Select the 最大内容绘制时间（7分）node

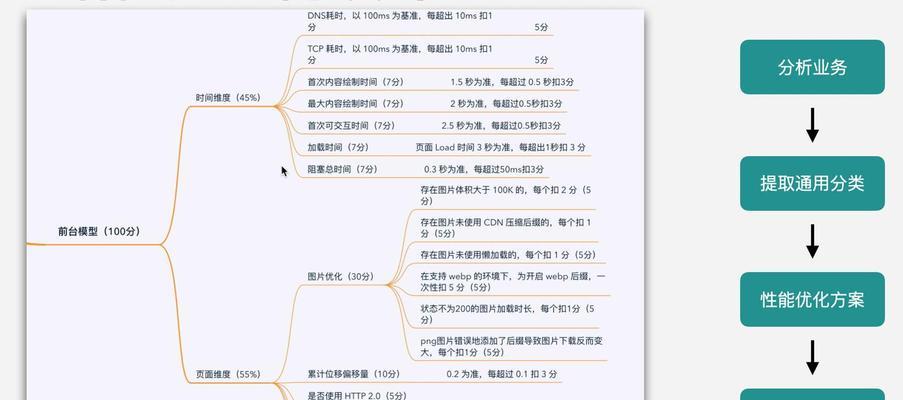pos(355,104)
